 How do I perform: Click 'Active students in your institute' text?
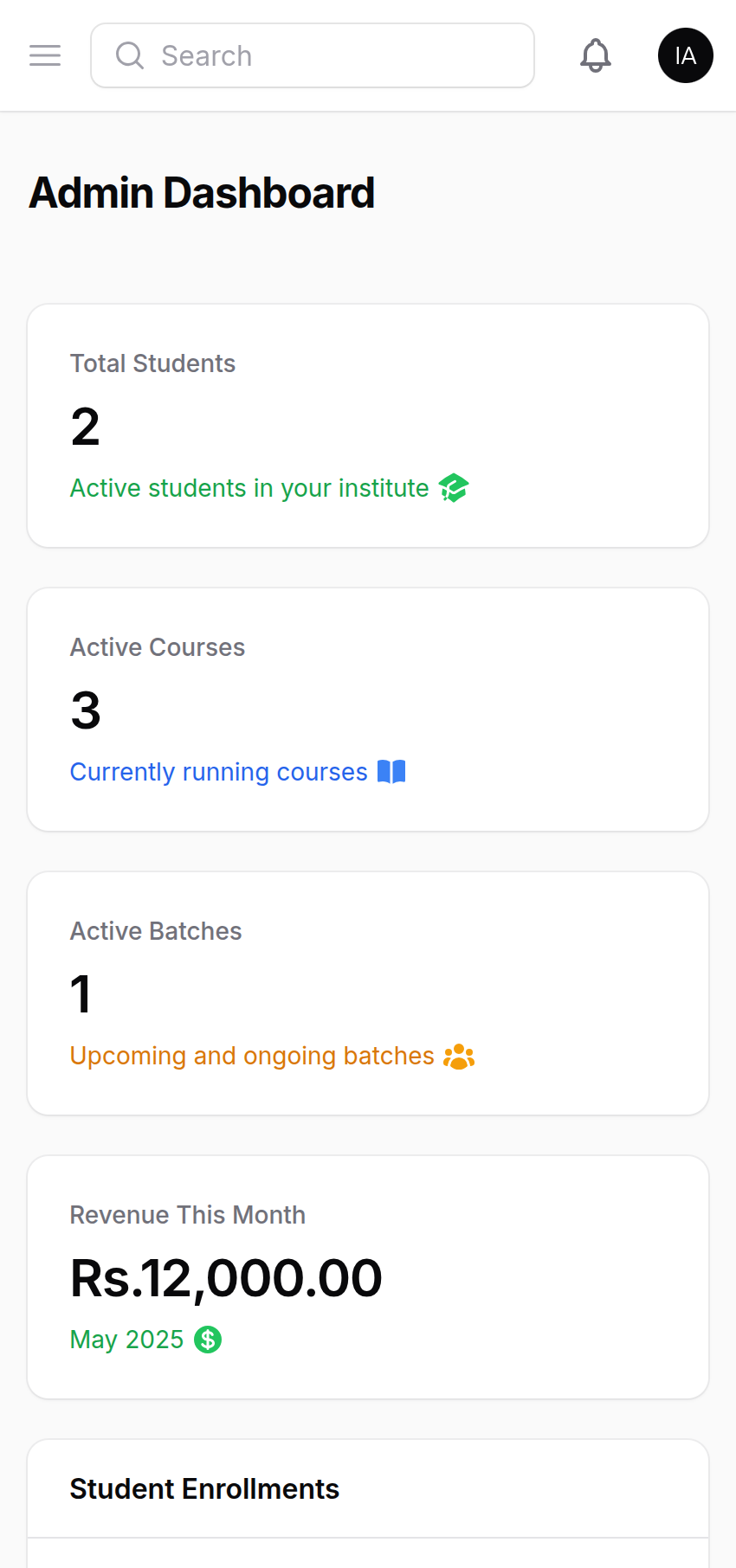[x=249, y=488]
